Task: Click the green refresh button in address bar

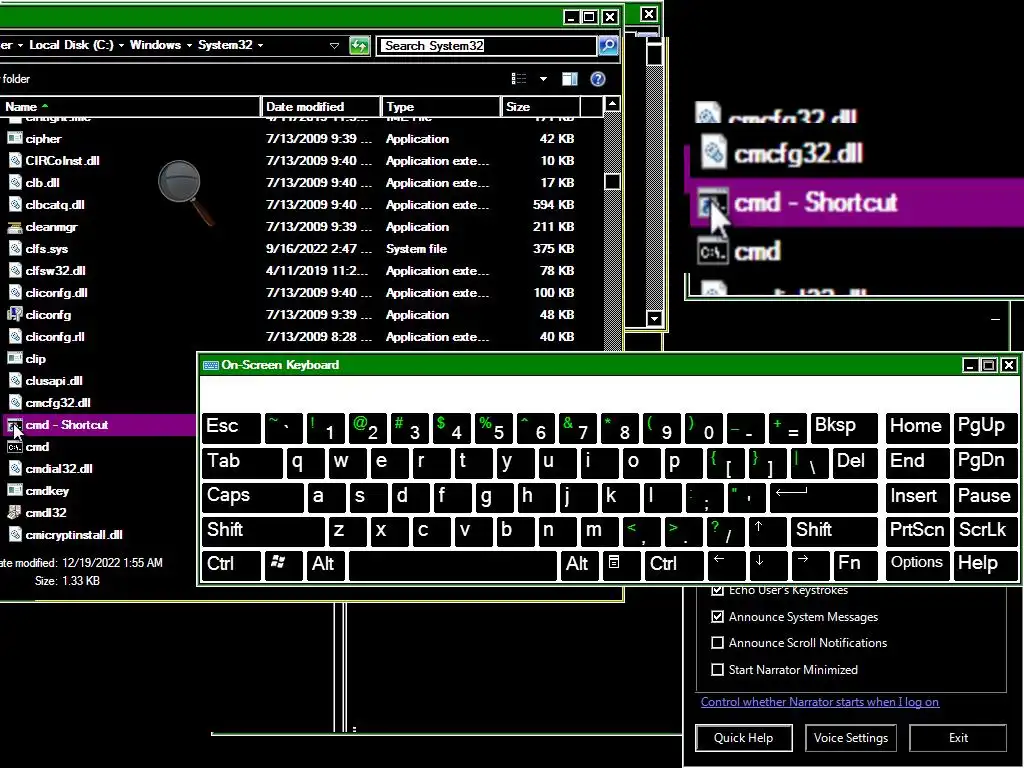Action: [x=359, y=45]
